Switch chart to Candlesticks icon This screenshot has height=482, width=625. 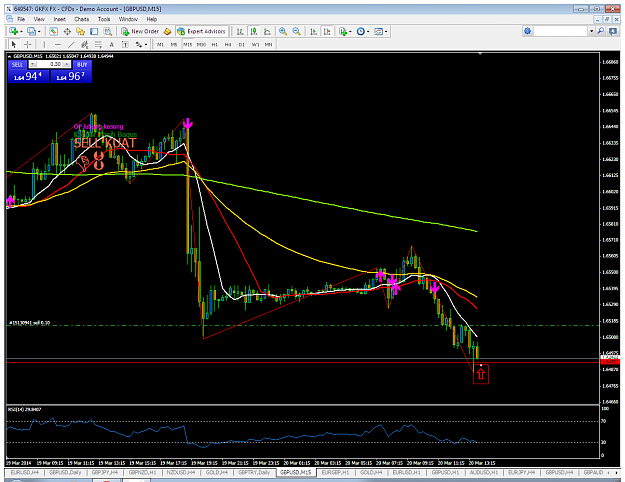click(254, 31)
